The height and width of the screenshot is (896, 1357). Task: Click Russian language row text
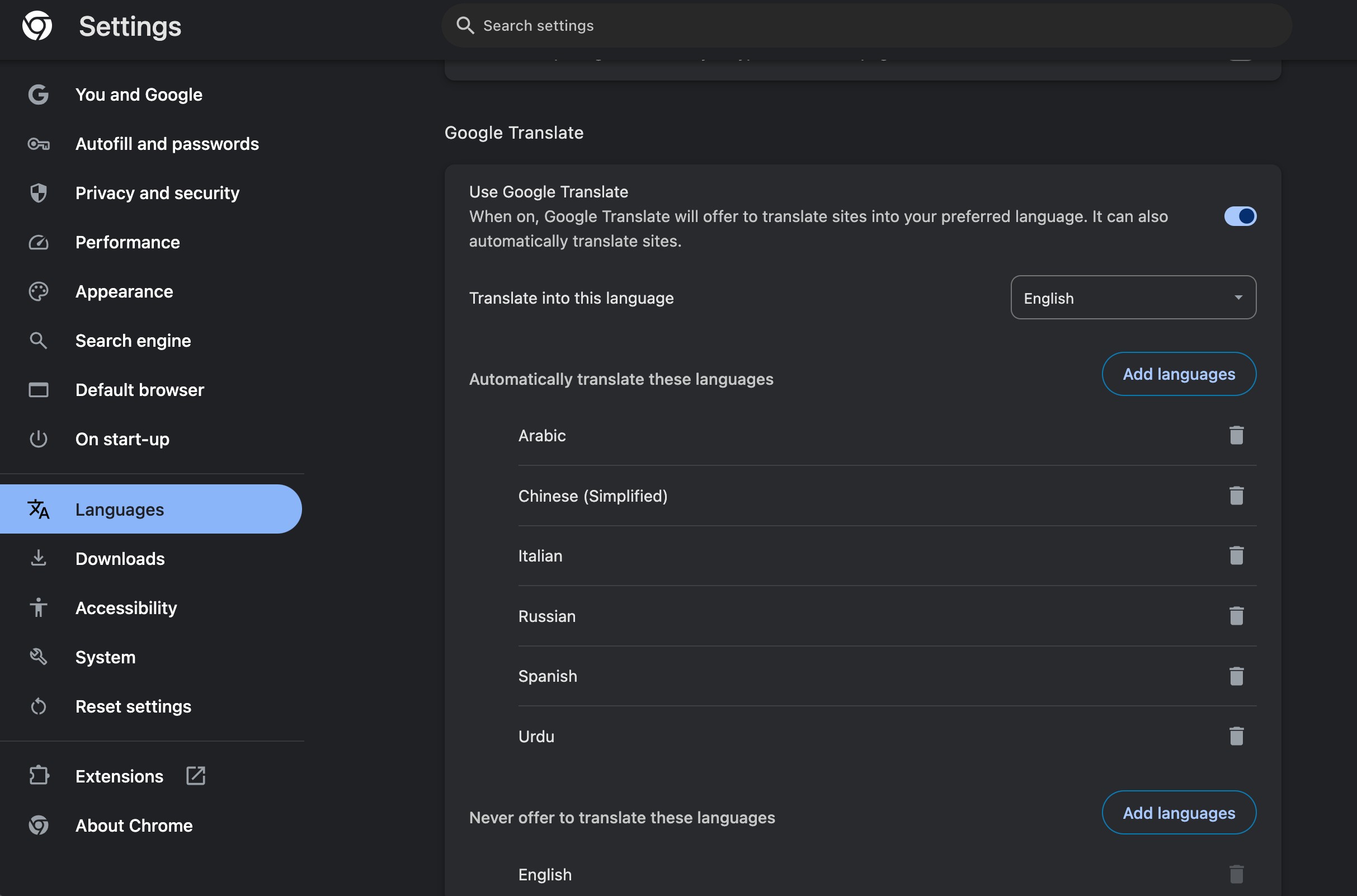pos(547,616)
